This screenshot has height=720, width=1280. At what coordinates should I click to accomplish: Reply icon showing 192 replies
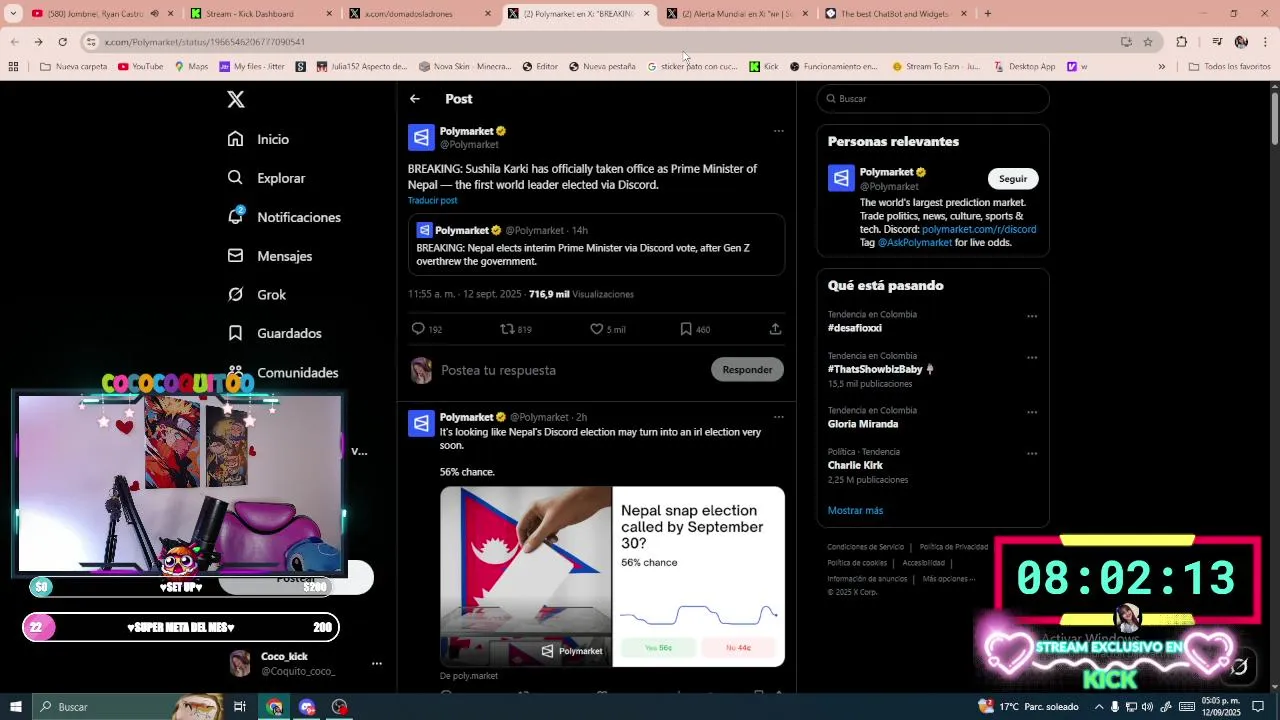[x=418, y=329]
